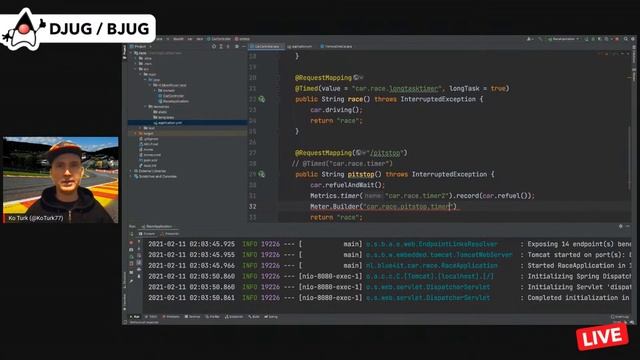Minimize the Run tool window

pos(628,226)
